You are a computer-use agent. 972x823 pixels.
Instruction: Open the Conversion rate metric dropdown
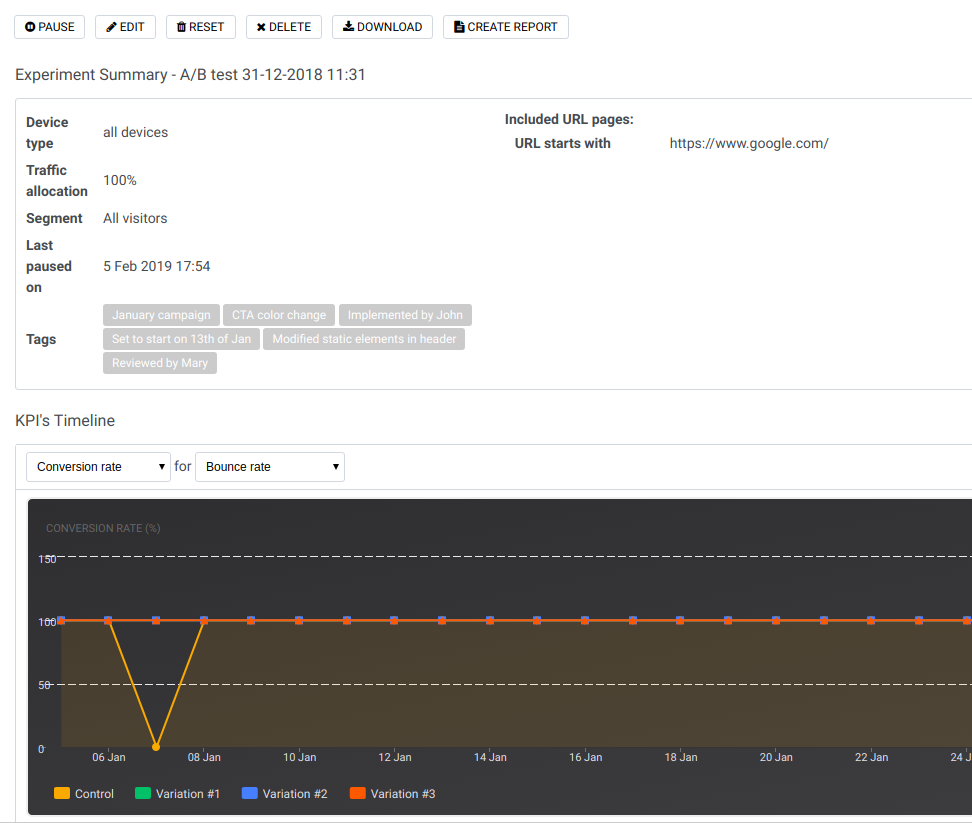click(x=98, y=467)
